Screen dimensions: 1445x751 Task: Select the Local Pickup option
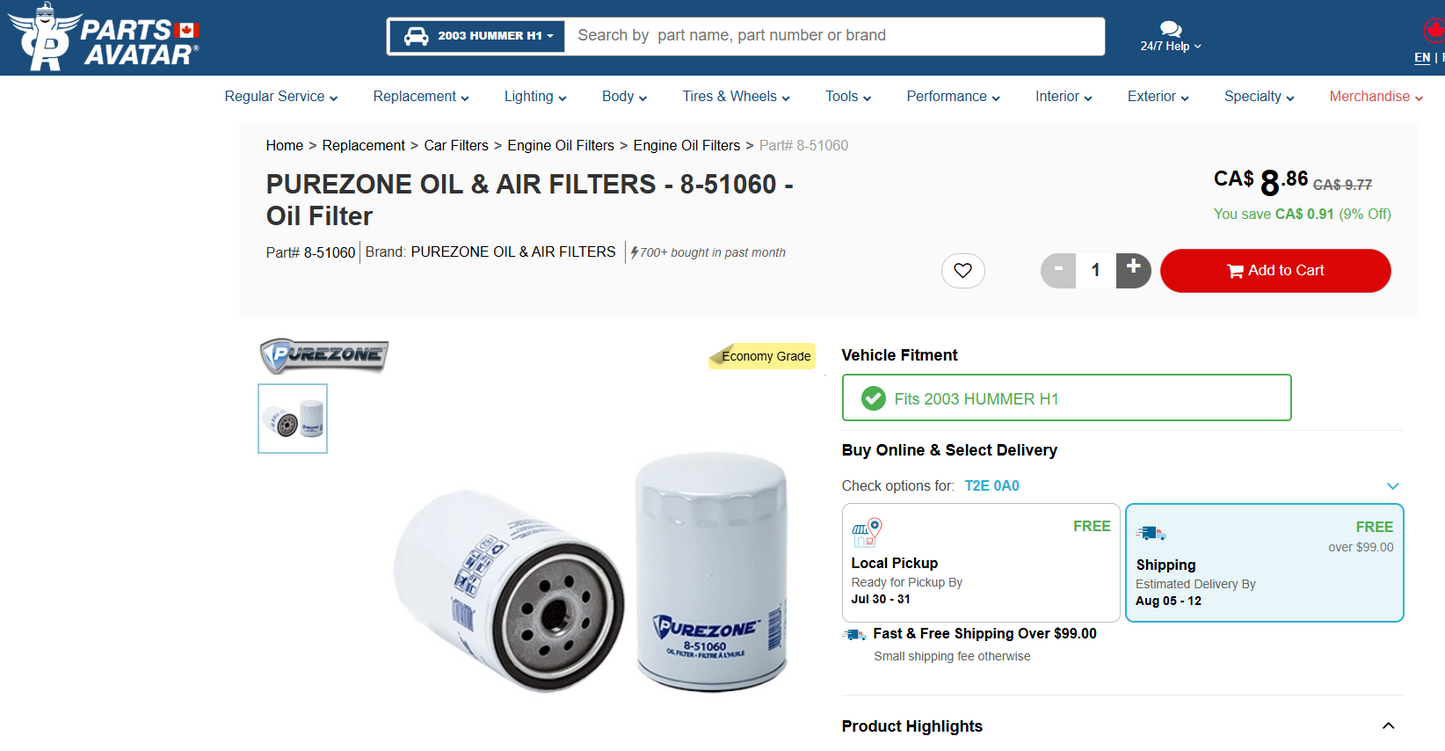pyautogui.click(x=981, y=562)
